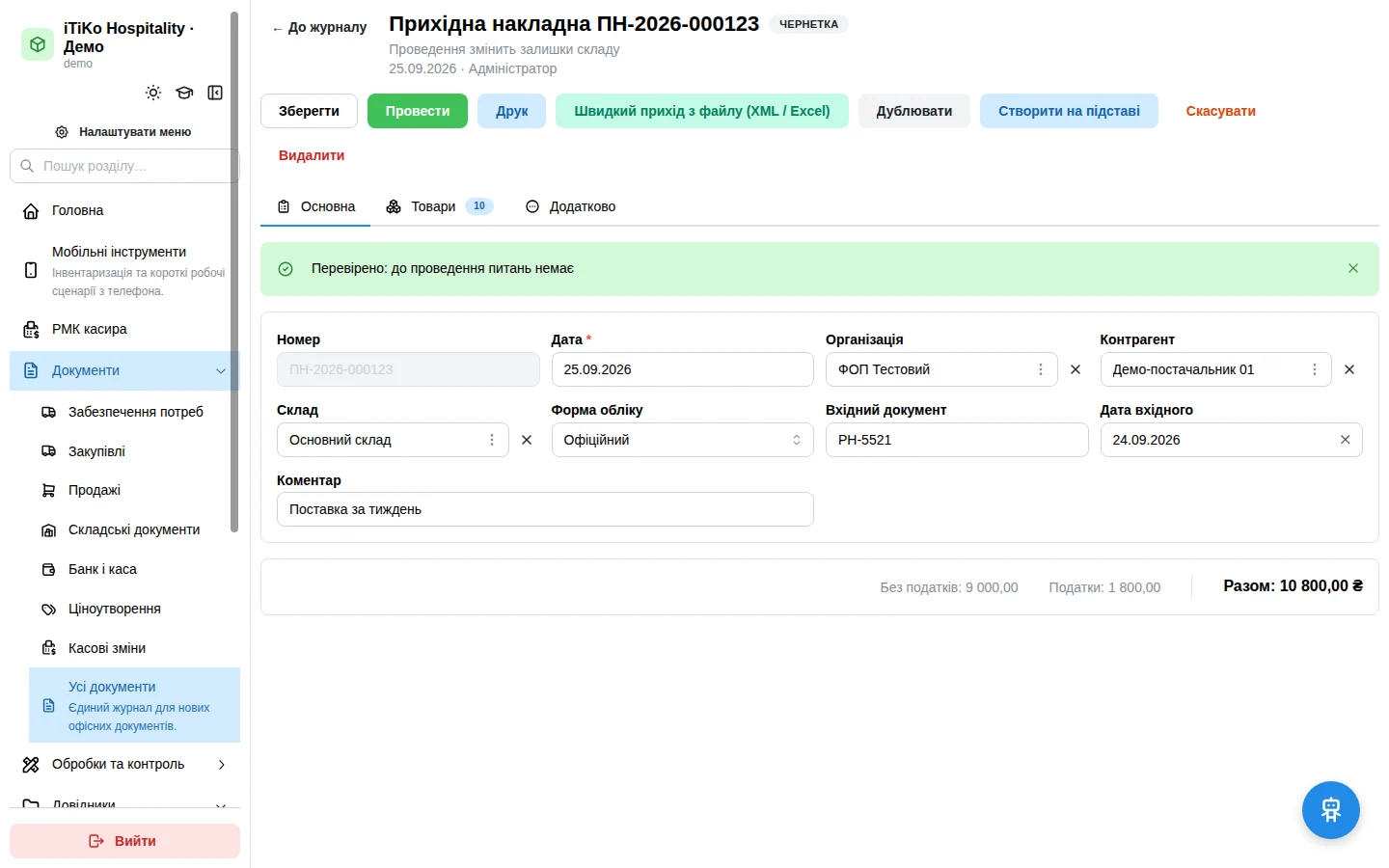
Task: Click the Друк button
Action: pos(511,111)
